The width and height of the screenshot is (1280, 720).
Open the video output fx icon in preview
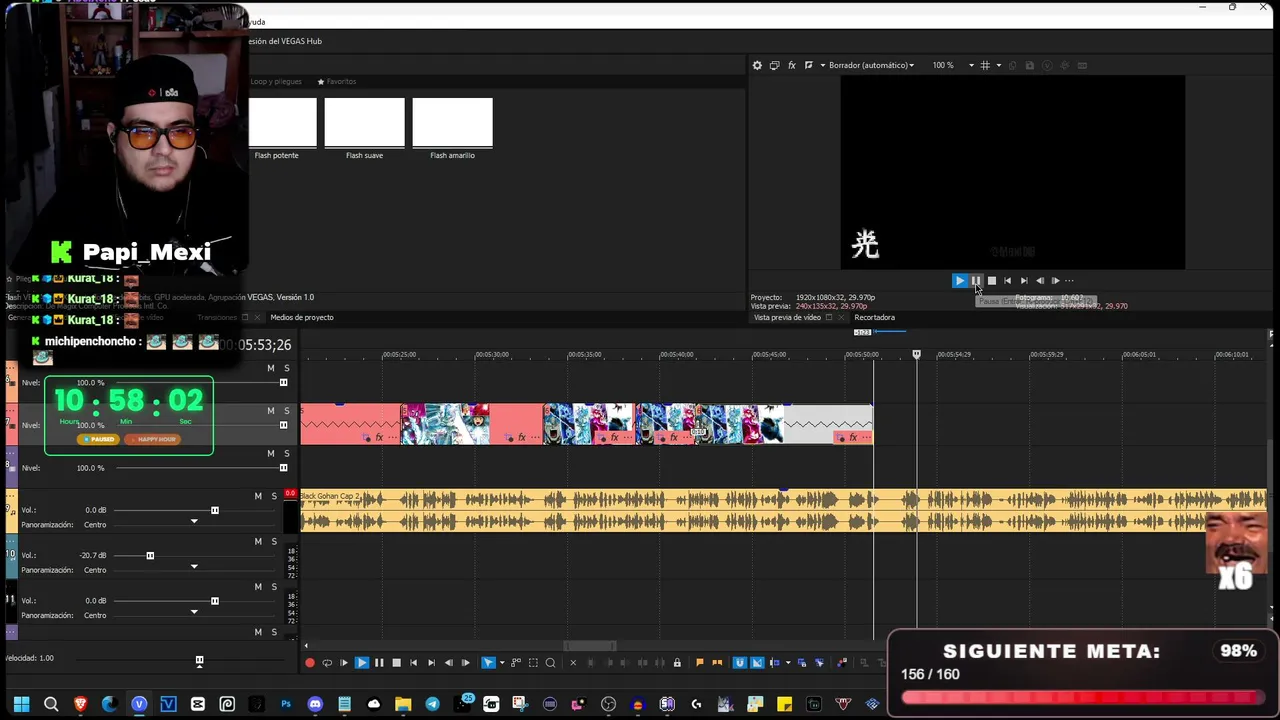pyautogui.click(x=791, y=65)
